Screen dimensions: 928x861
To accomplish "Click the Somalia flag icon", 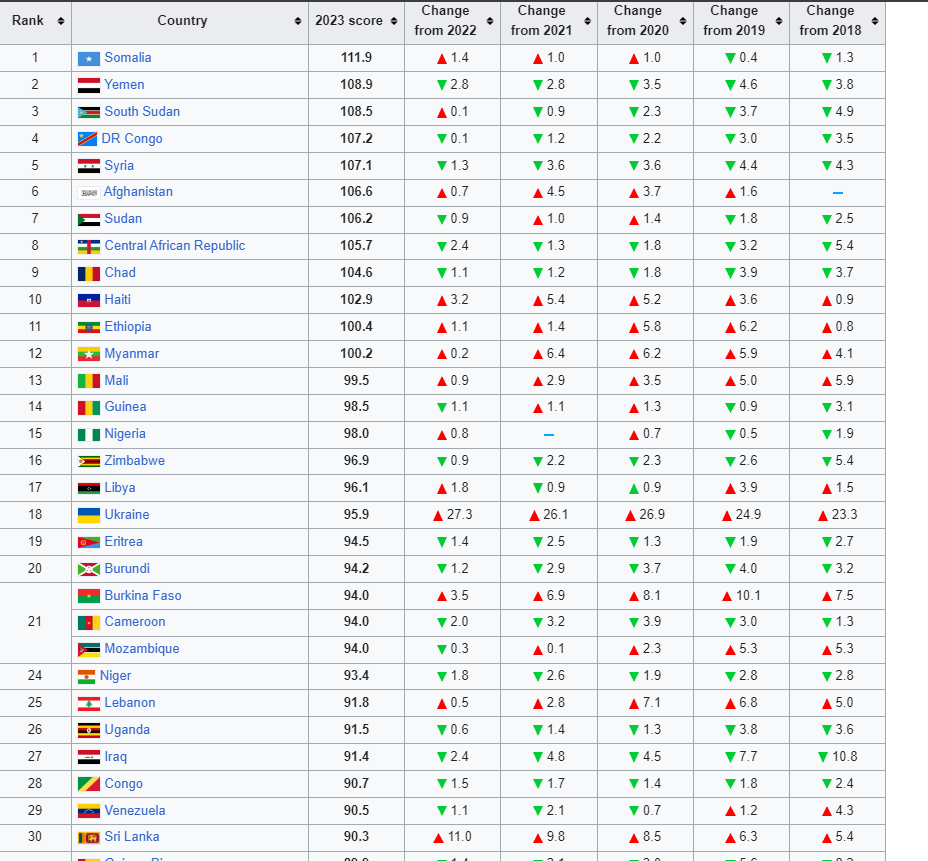I will (x=89, y=59).
